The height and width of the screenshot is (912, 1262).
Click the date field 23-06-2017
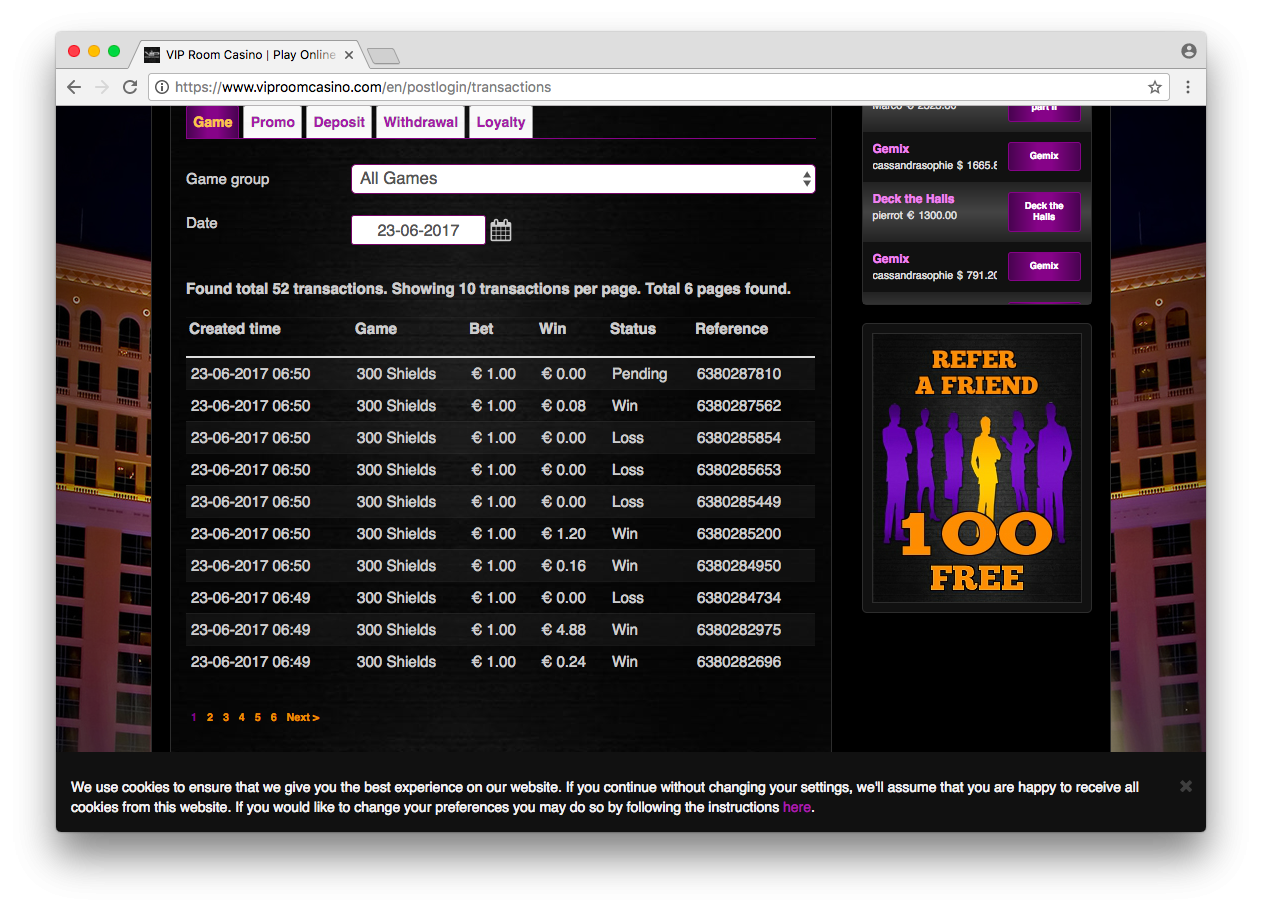[418, 230]
